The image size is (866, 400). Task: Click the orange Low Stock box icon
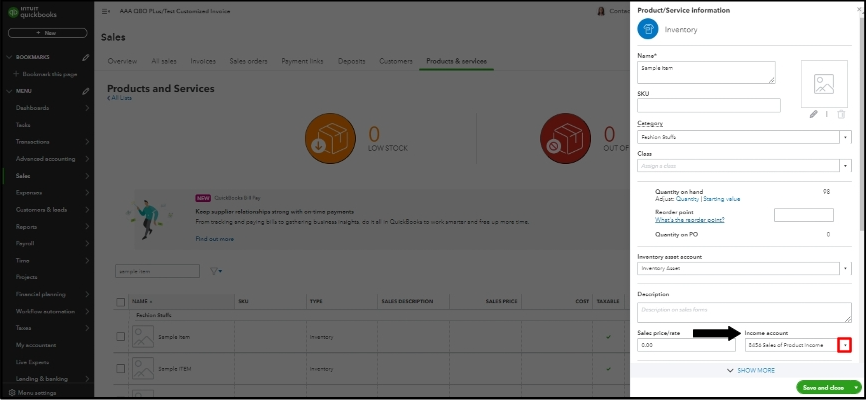(330, 139)
